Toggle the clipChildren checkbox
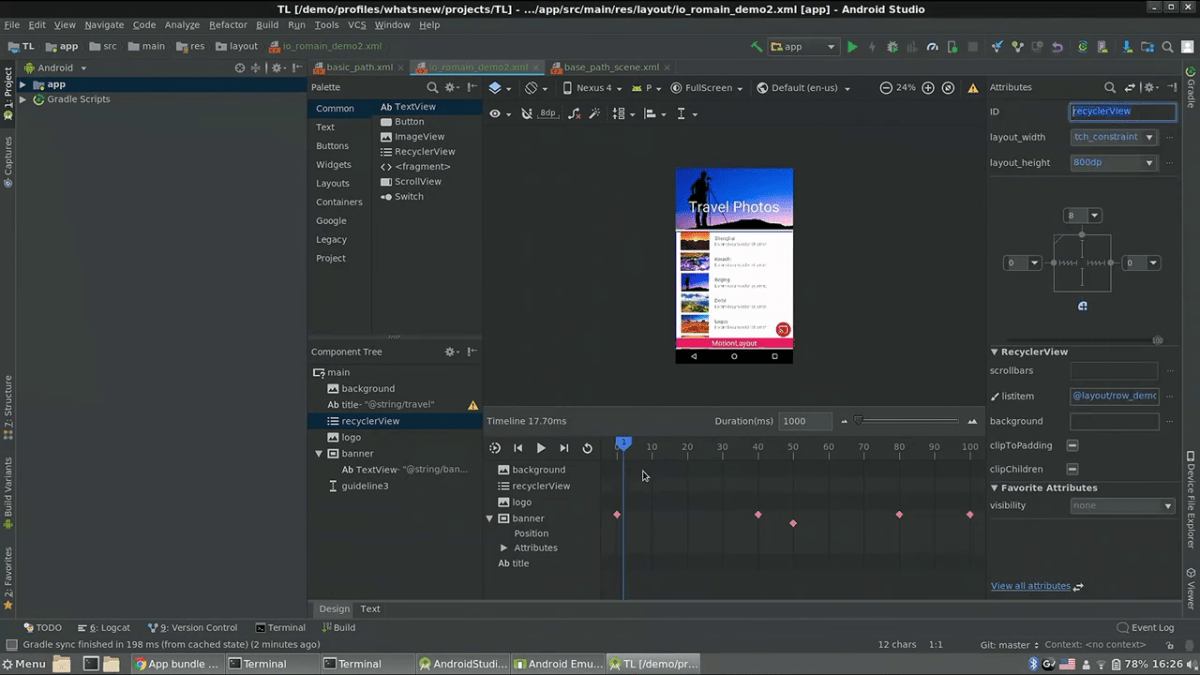1200x675 pixels. 1072,469
